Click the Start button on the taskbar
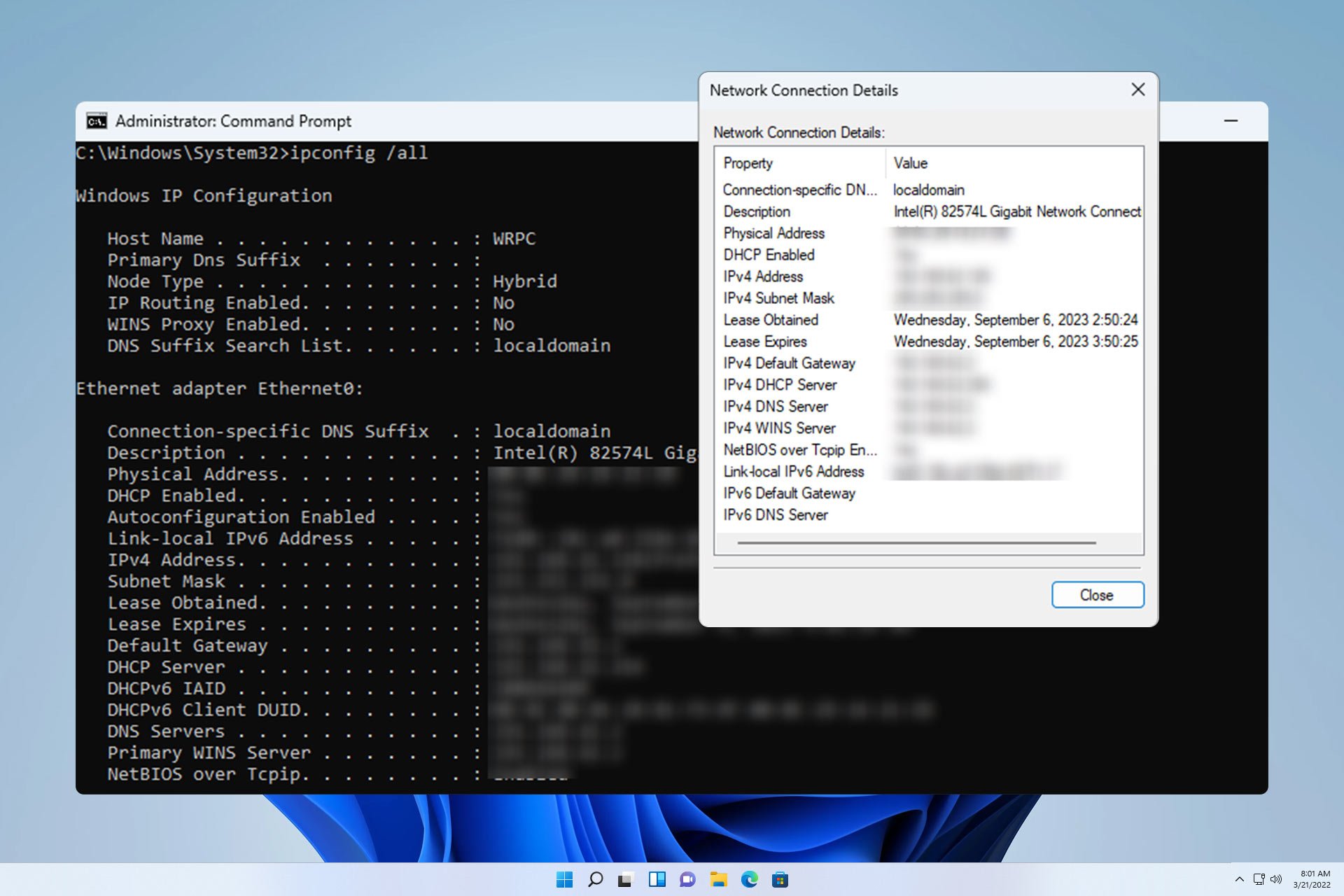Viewport: 1344px width, 896px height. (x=564, y=880)
